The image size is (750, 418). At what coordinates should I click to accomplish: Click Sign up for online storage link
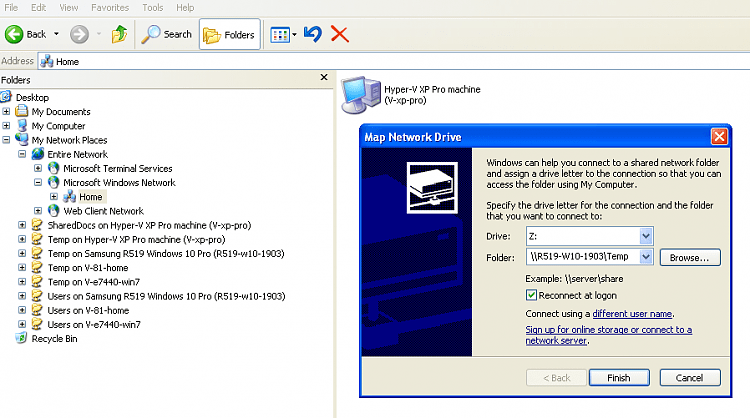[608, 335]
